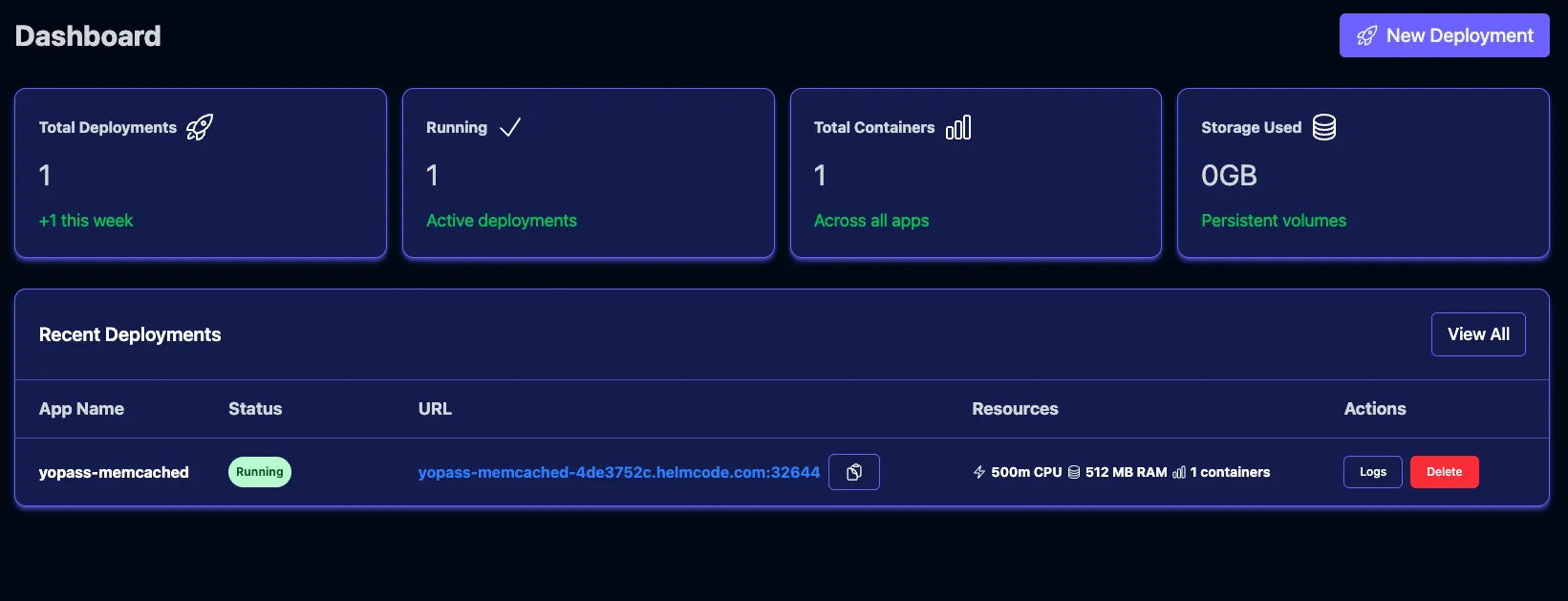1568x601 pixels.
Task: Click the Dashboard page heading
Action: click(x=88, y=36)
